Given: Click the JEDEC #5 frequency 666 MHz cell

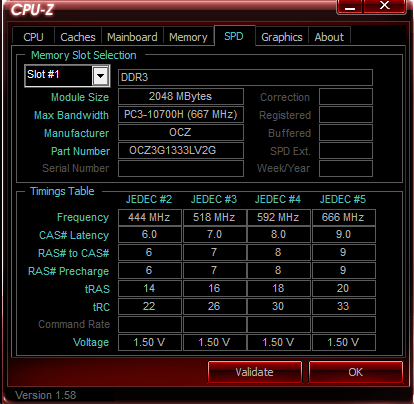Looking at the screenshot, I should click(343, 217).
